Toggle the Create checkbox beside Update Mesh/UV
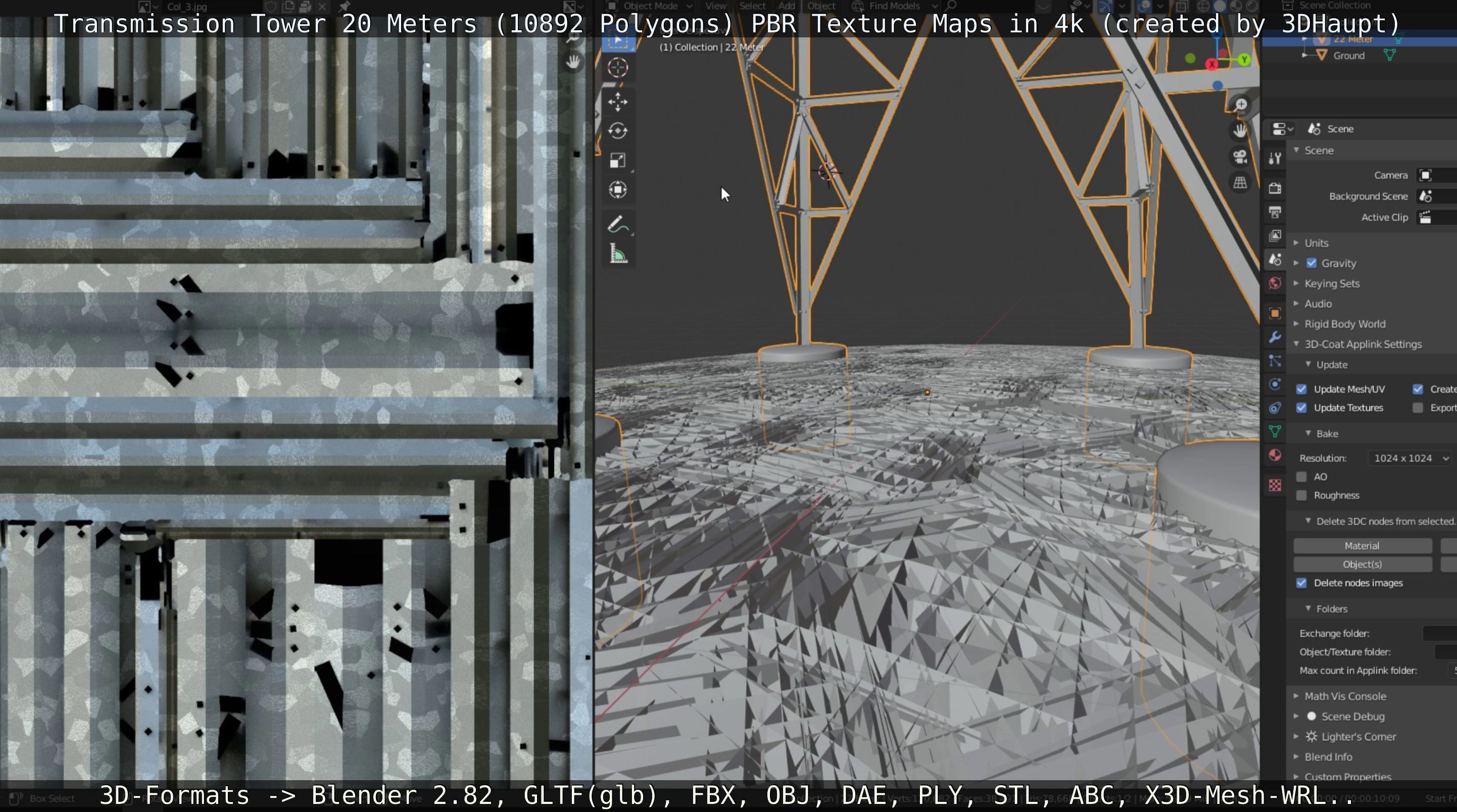1457x812 pixels. 1418,389
